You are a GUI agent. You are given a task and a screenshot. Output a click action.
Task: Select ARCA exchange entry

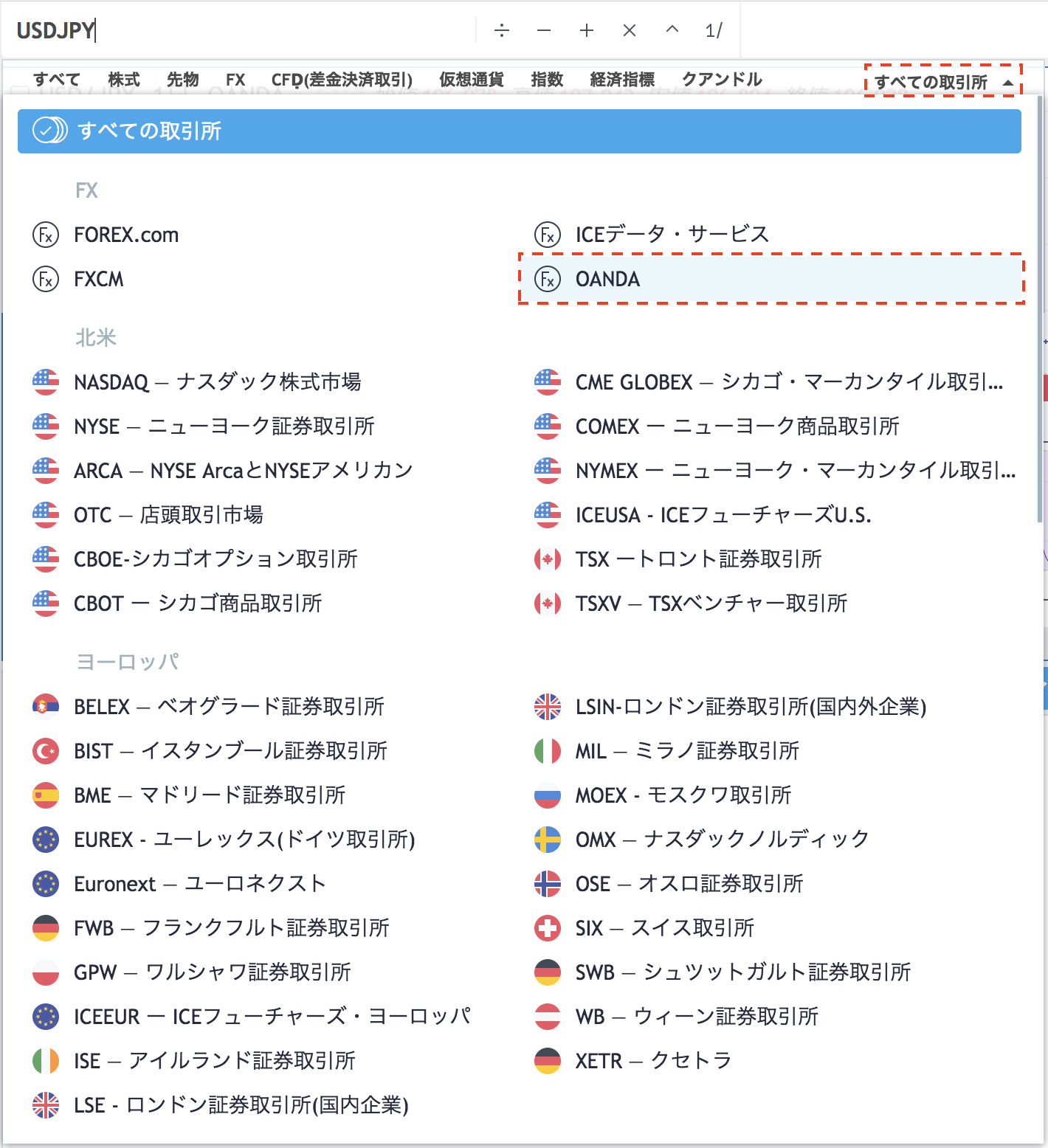click(269, 471)
